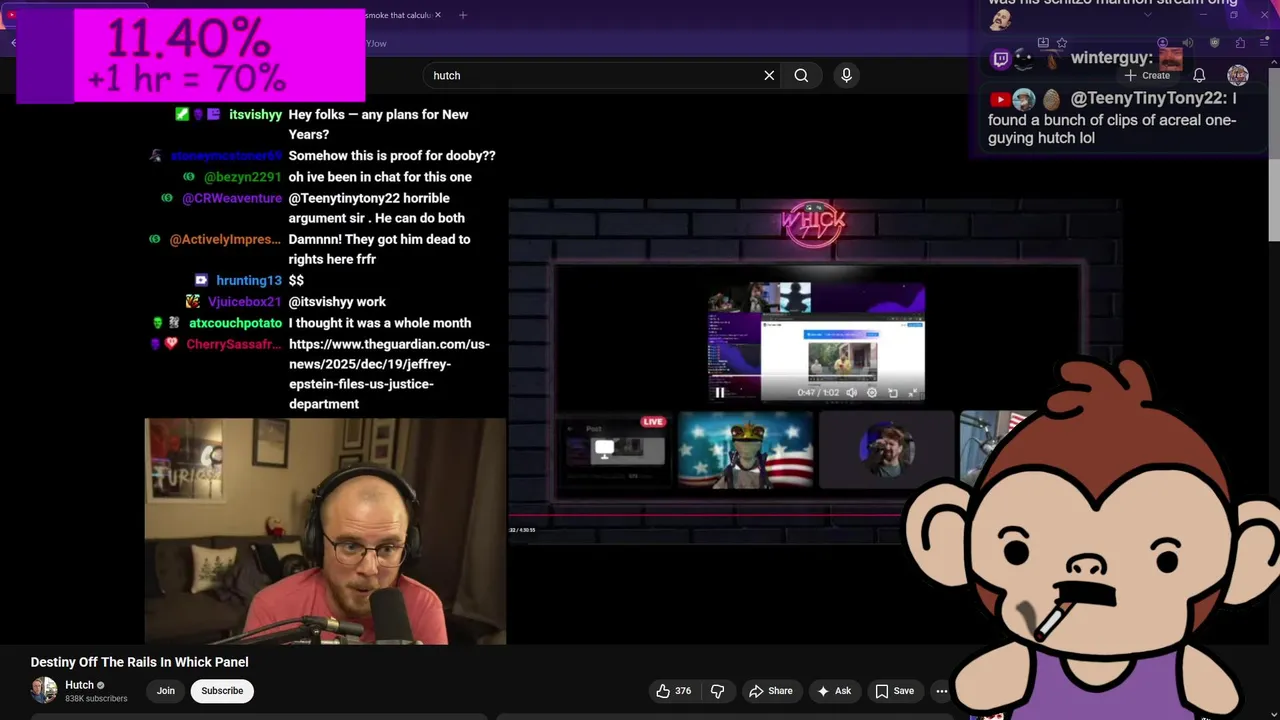Image resolution: width=1280 pixels, height=720 pixels.
Task: Open YouTube notifications bell
Action: click(1199, 75)
